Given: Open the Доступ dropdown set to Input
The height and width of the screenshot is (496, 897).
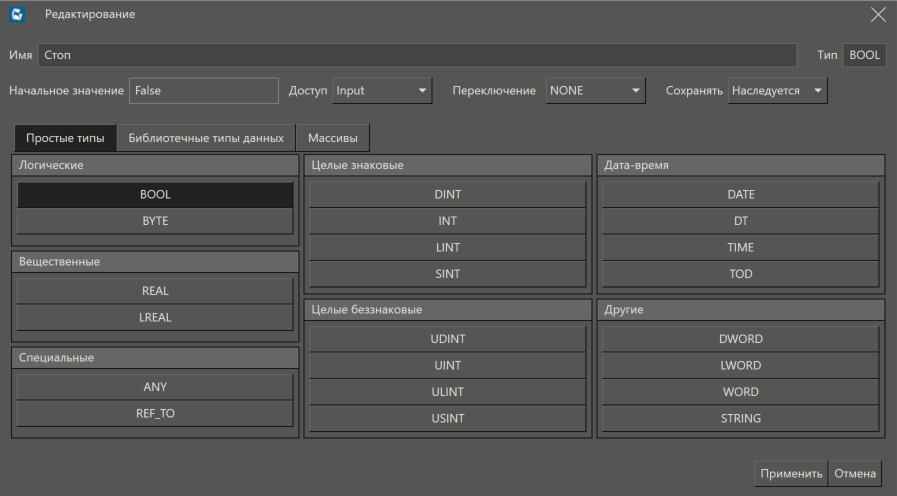Looking at the screenshot, I should pyautogui.click(x=381, y=91).
